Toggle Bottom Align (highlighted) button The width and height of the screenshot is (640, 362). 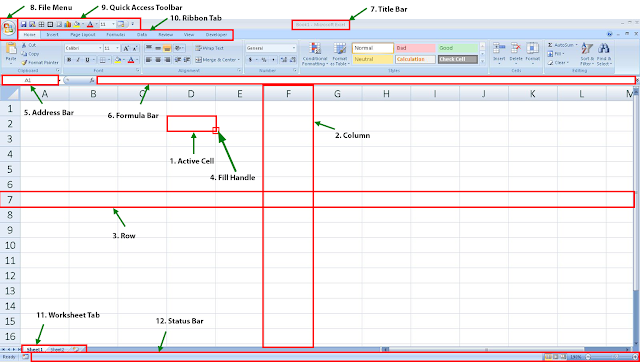click(167, 48)
